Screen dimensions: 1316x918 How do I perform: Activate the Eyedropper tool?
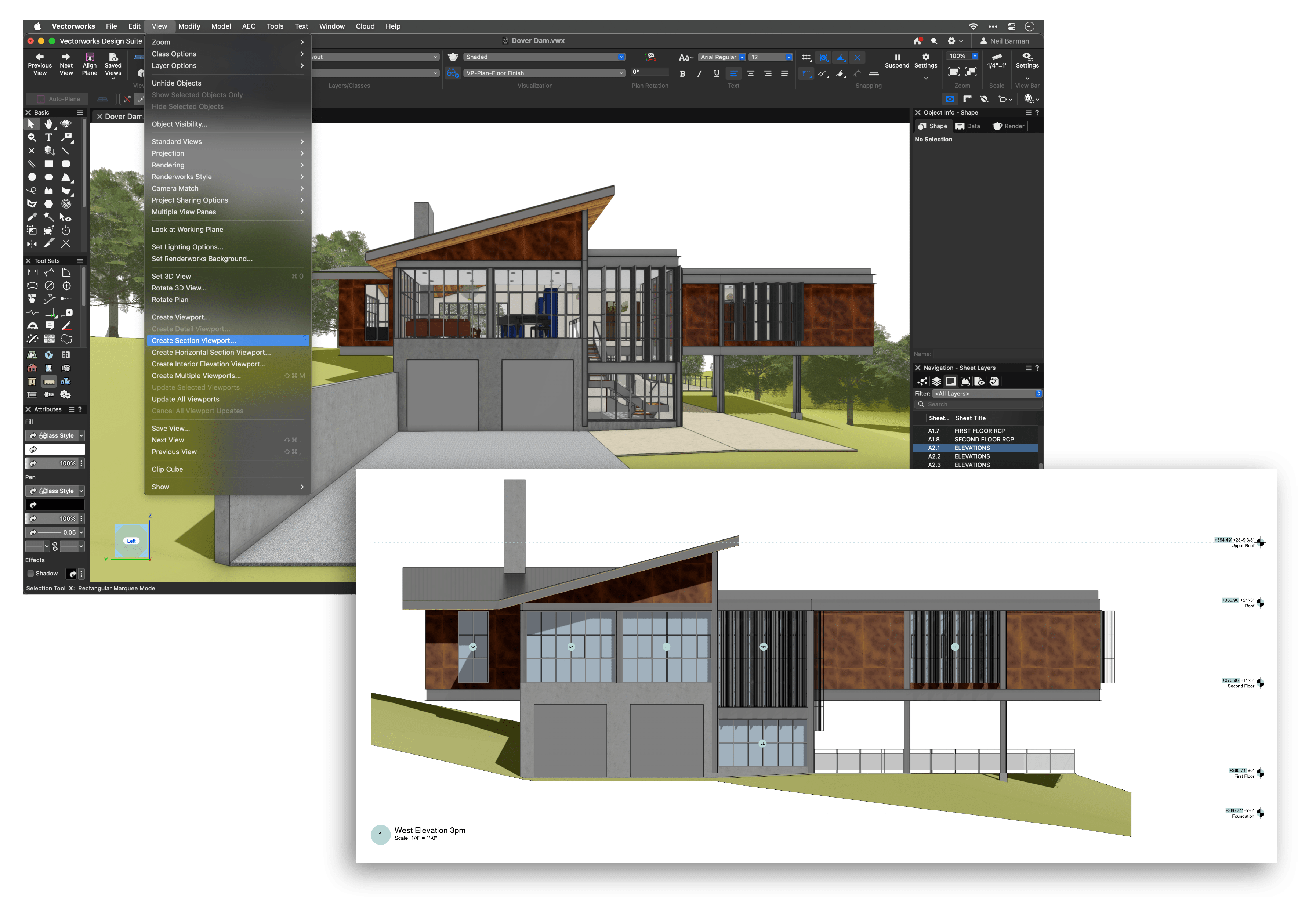tap(32, 217)
